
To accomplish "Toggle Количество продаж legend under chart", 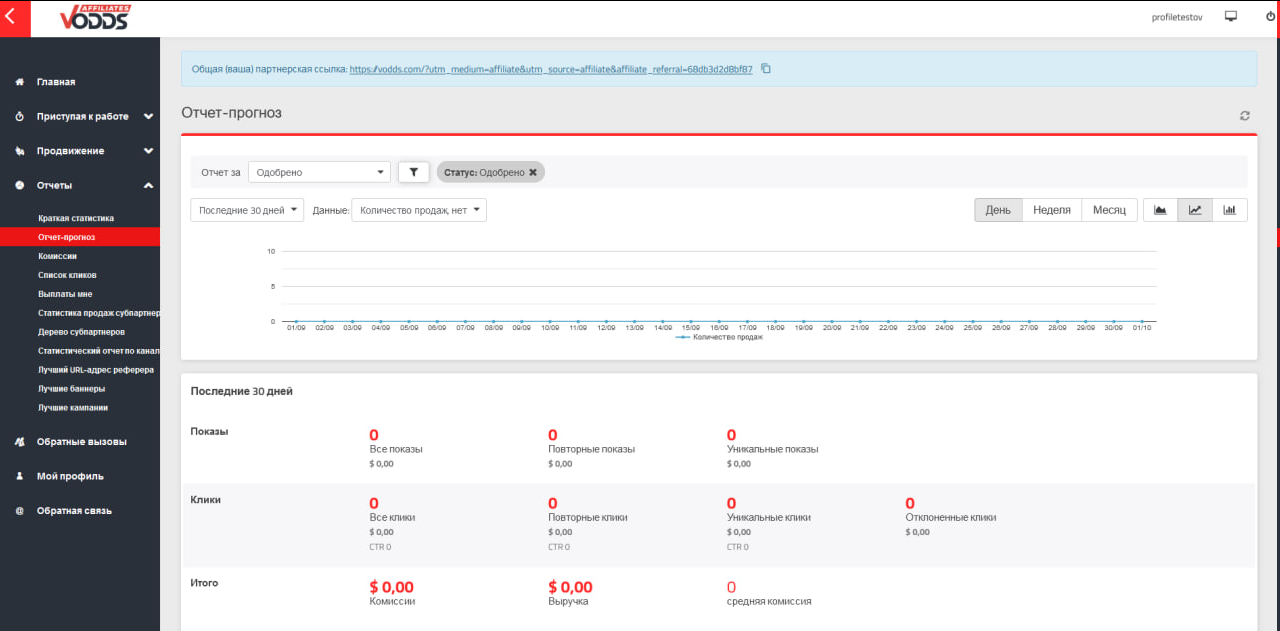I will point(718,338).
